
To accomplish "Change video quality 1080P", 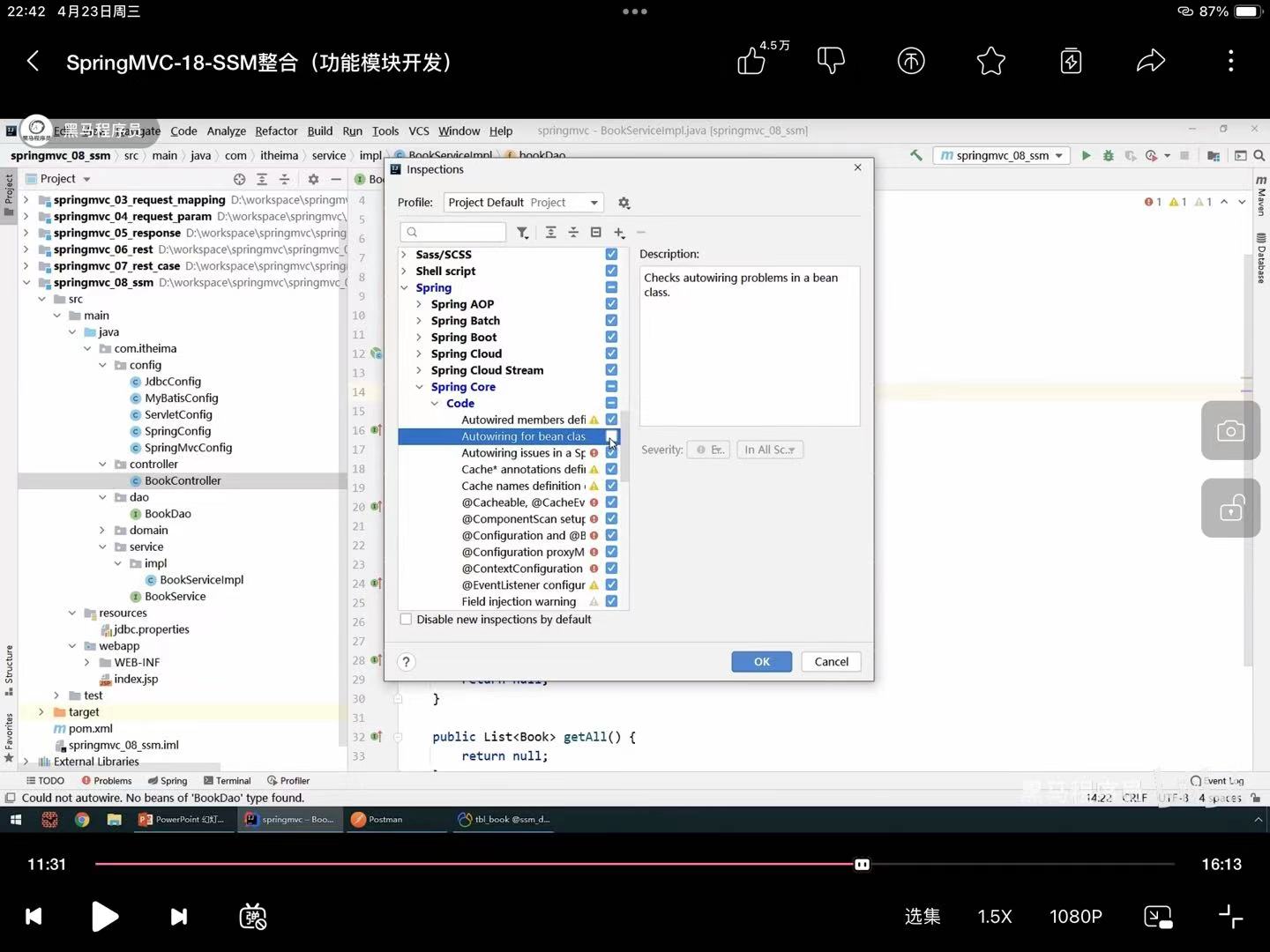I will click(1076, 917).
